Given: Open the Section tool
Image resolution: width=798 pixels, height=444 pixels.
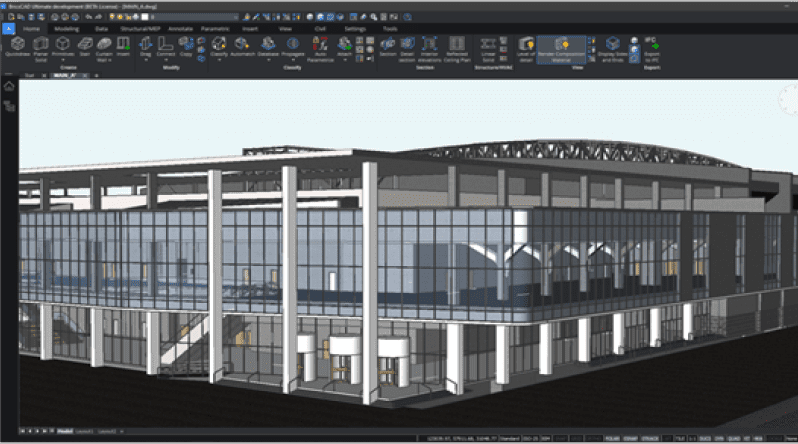Looking at the screenshot, I should (x=387, y=48).
